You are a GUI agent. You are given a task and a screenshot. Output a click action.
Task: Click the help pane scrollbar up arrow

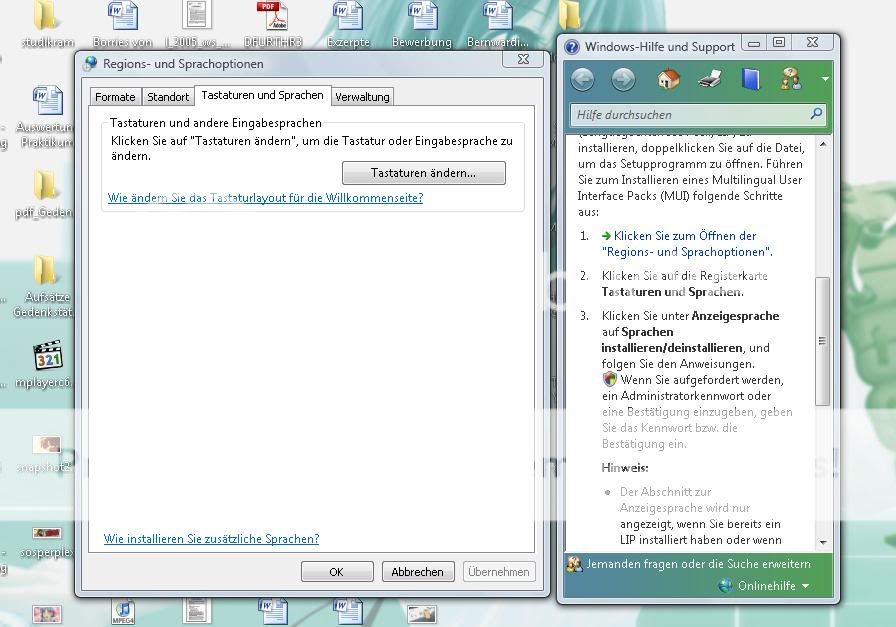823,145
